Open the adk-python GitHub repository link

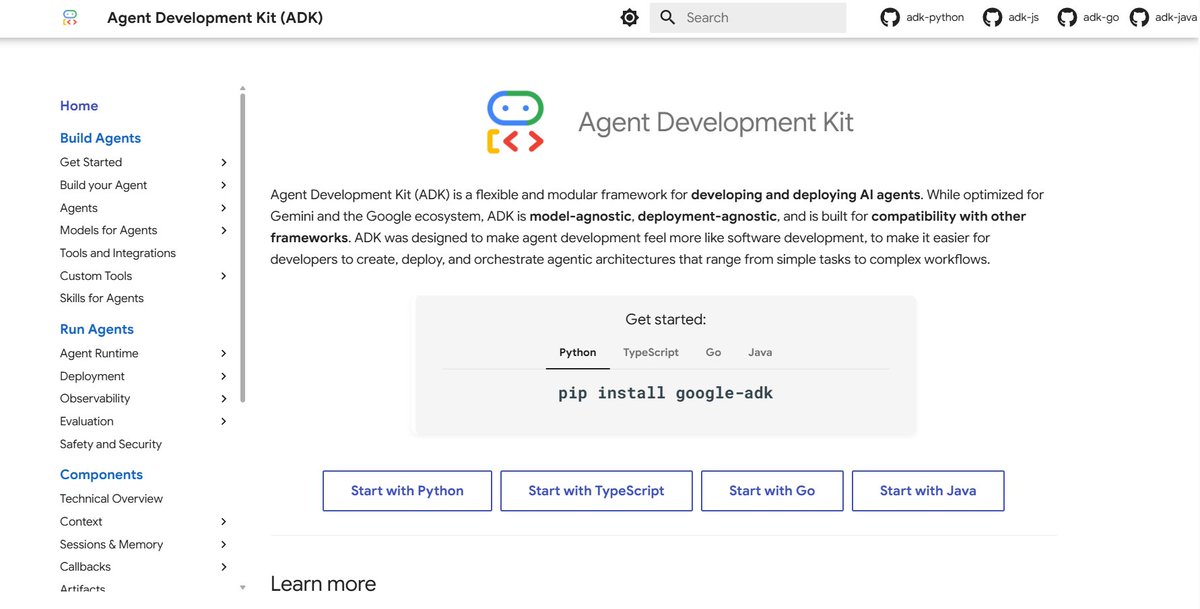pos(922,18)
